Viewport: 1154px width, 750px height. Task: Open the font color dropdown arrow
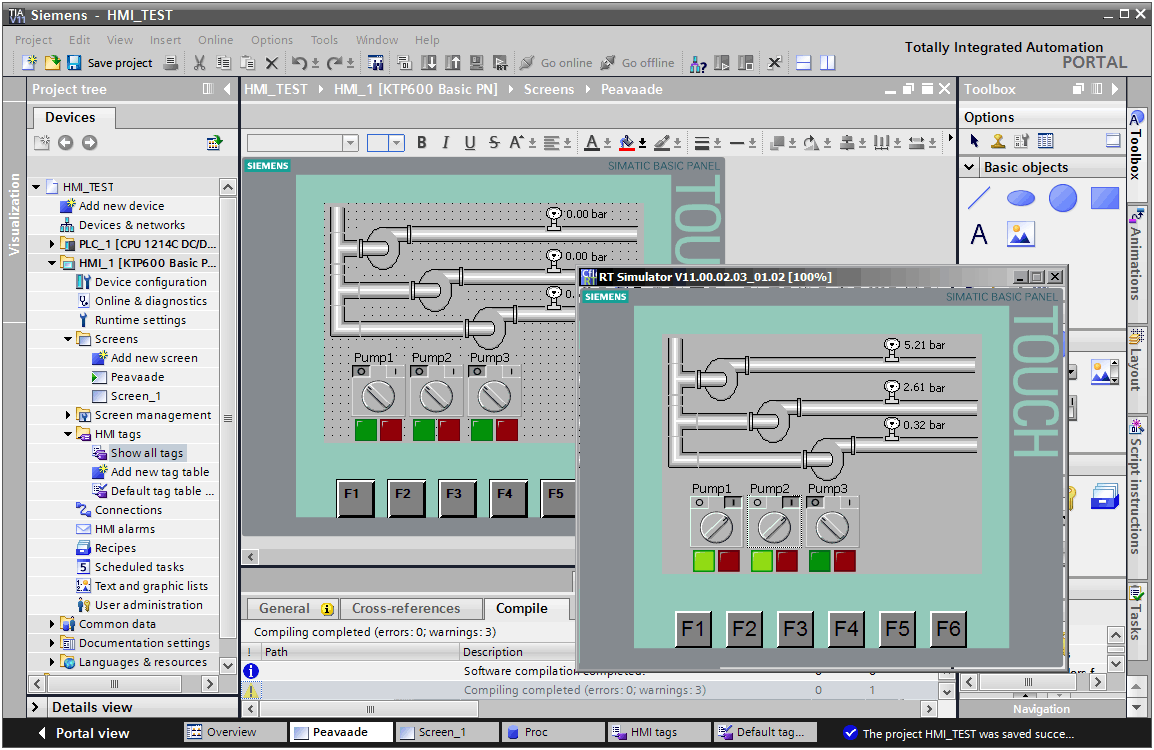click(x=607, y=144)
